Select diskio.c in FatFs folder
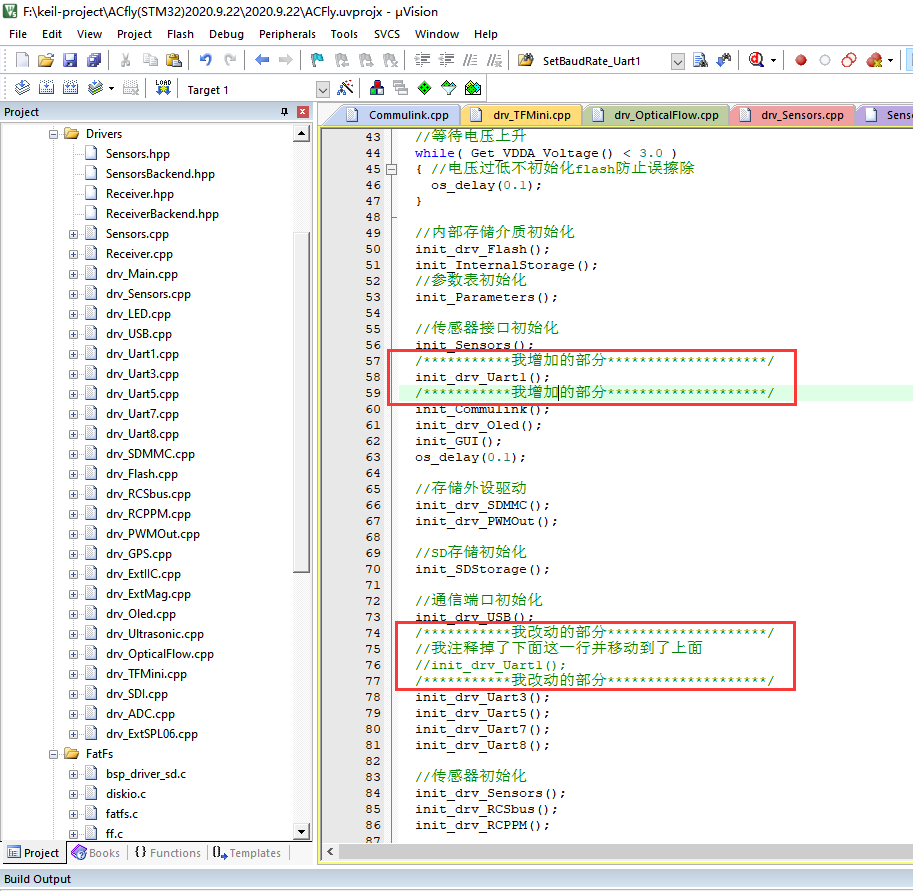 point(126,794)
